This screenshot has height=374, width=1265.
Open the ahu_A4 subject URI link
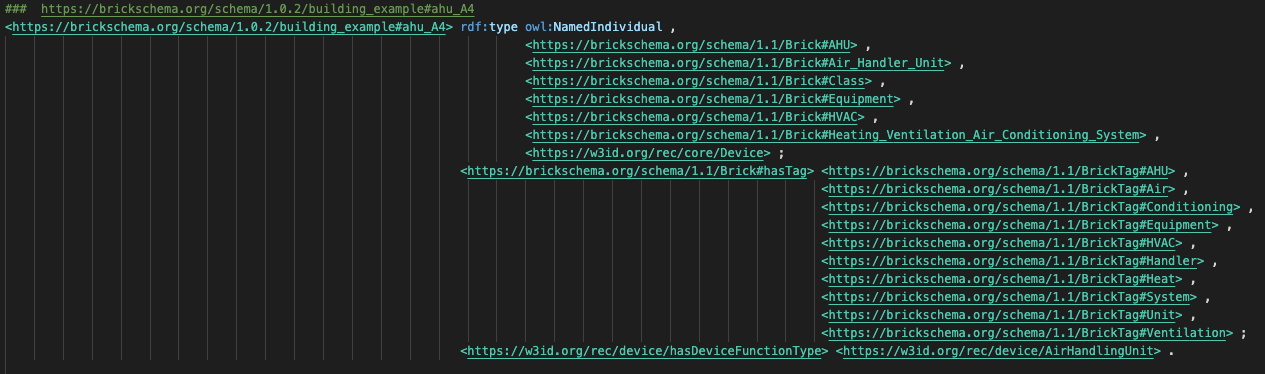click(x=229, y=27)
